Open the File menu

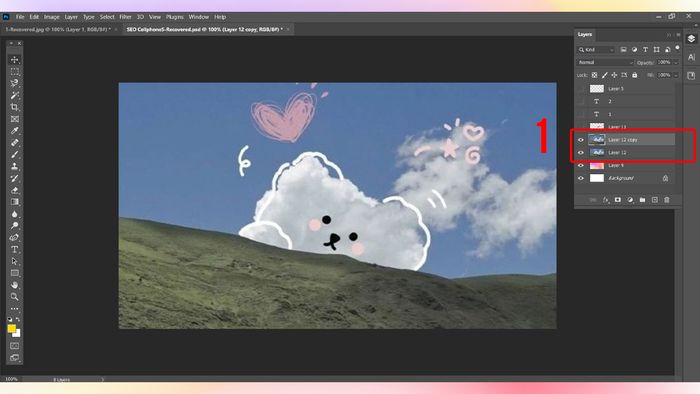(20, 17)
